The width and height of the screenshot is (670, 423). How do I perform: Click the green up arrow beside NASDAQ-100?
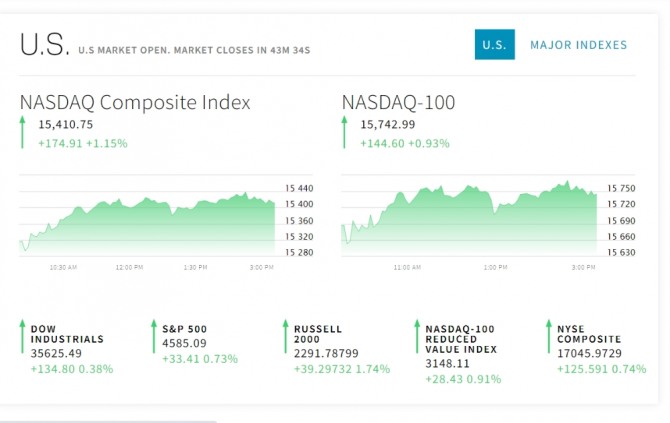point(345,133)
